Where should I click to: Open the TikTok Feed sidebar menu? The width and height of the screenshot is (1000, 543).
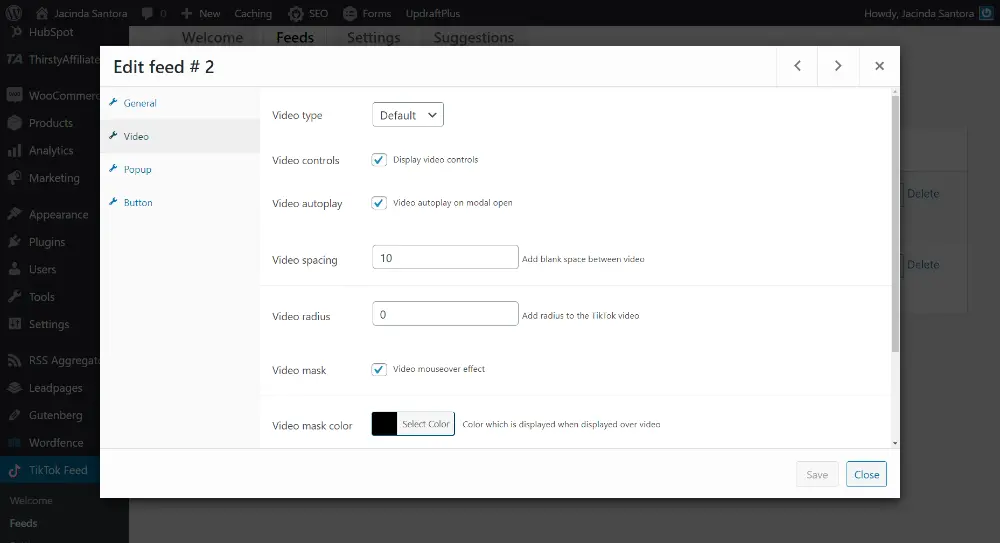pyautogui.click(x=58, y=470)
